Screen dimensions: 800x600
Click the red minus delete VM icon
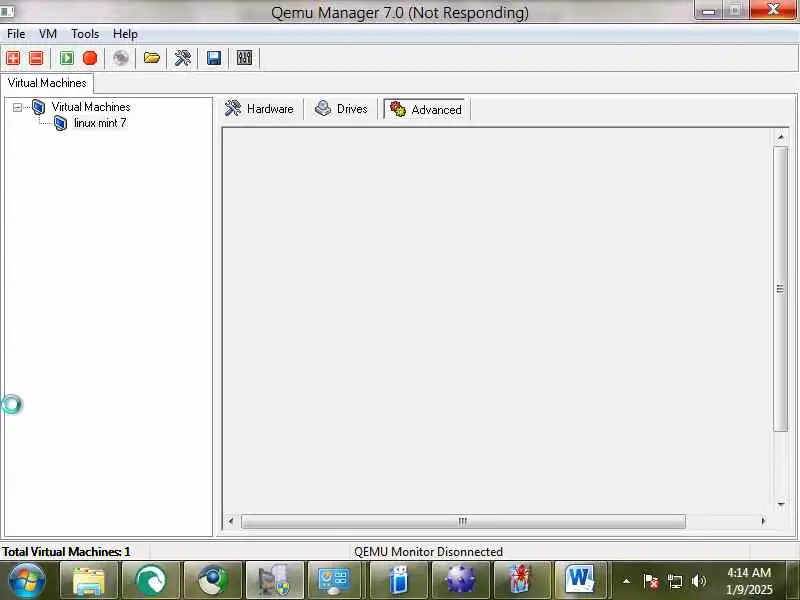(x=36, y=58)
